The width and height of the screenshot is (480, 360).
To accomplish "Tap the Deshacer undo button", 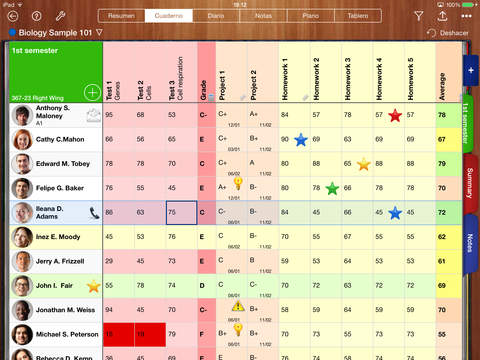I will (448, 33).
